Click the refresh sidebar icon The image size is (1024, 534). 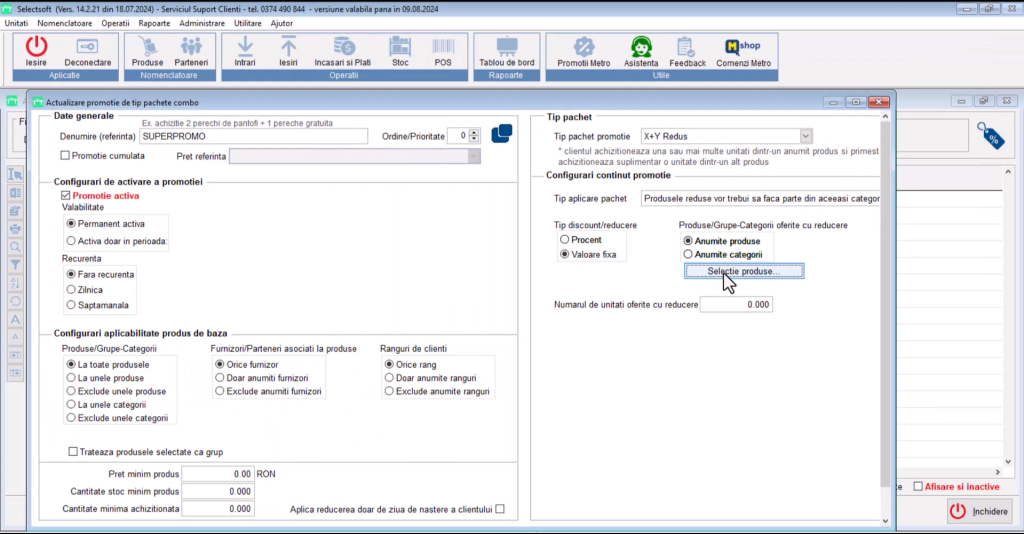tap(15, 302)
